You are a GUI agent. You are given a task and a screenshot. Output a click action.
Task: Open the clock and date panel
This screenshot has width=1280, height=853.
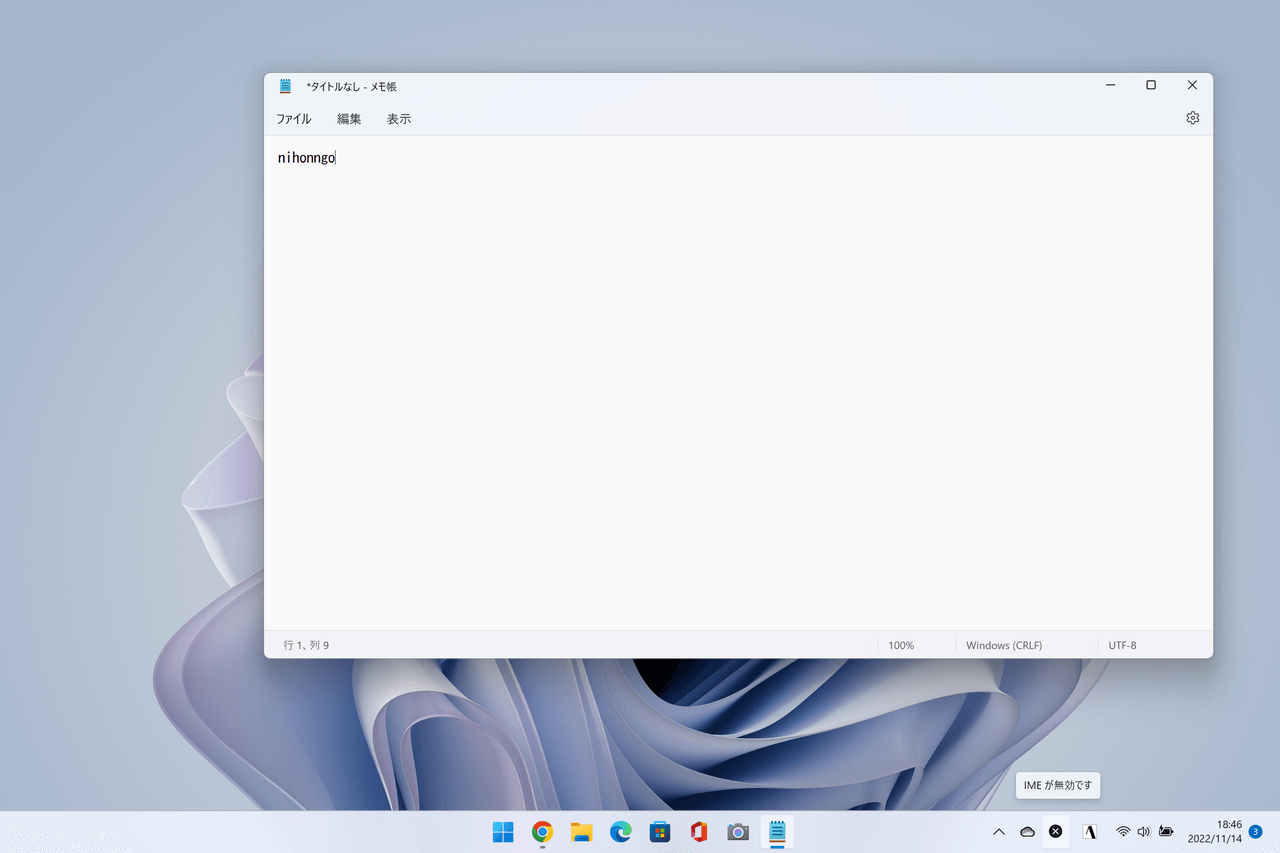pyautogui.click(x=1214, y=832)
